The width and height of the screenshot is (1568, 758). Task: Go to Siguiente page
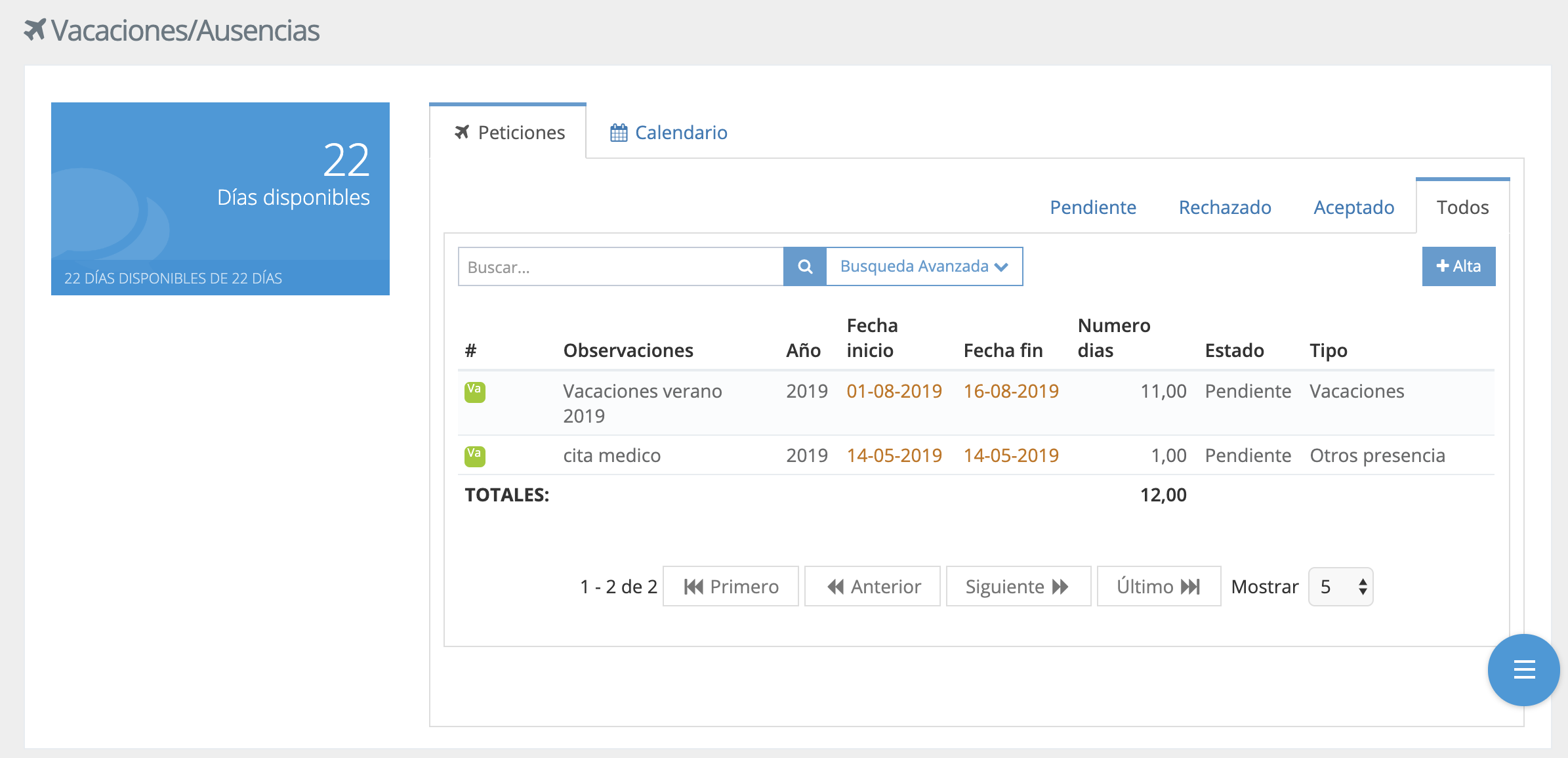coord(1018,587)
